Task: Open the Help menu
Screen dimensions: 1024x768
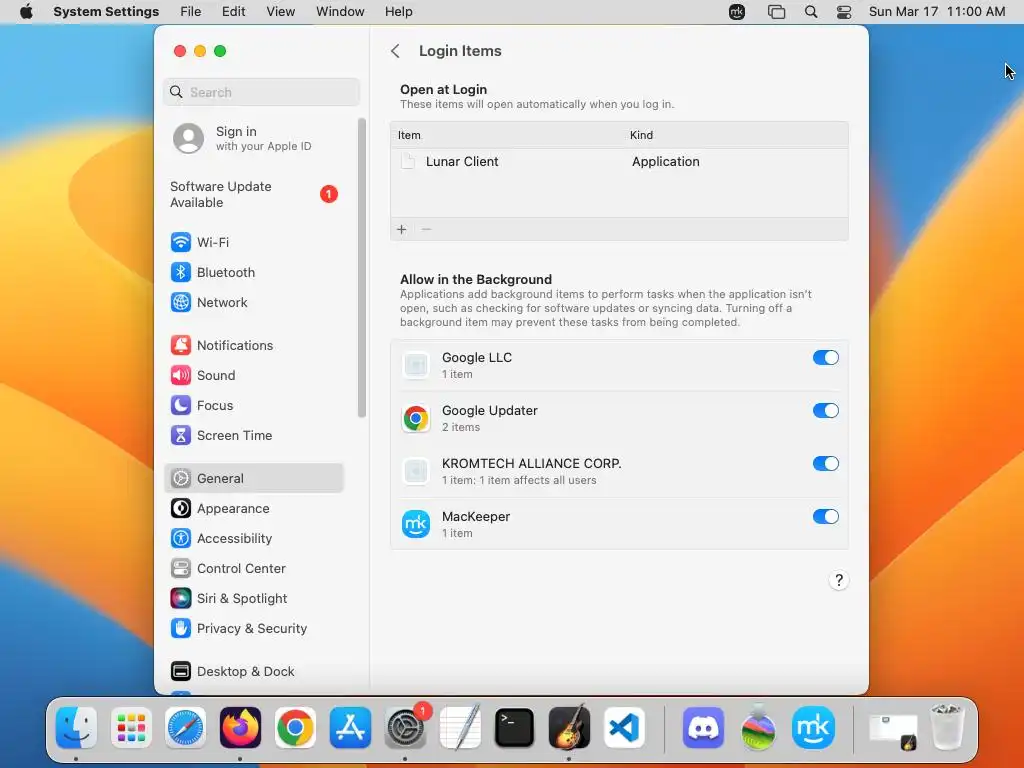Action: (x=398, y=12)
